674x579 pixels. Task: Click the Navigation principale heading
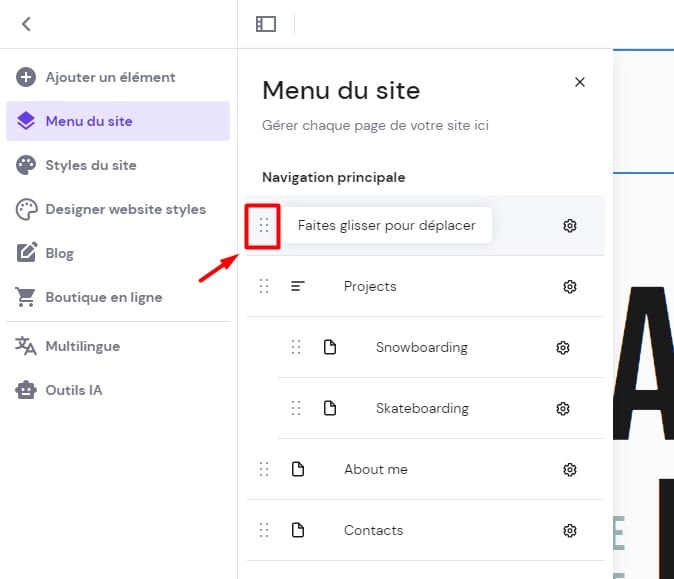334,178
